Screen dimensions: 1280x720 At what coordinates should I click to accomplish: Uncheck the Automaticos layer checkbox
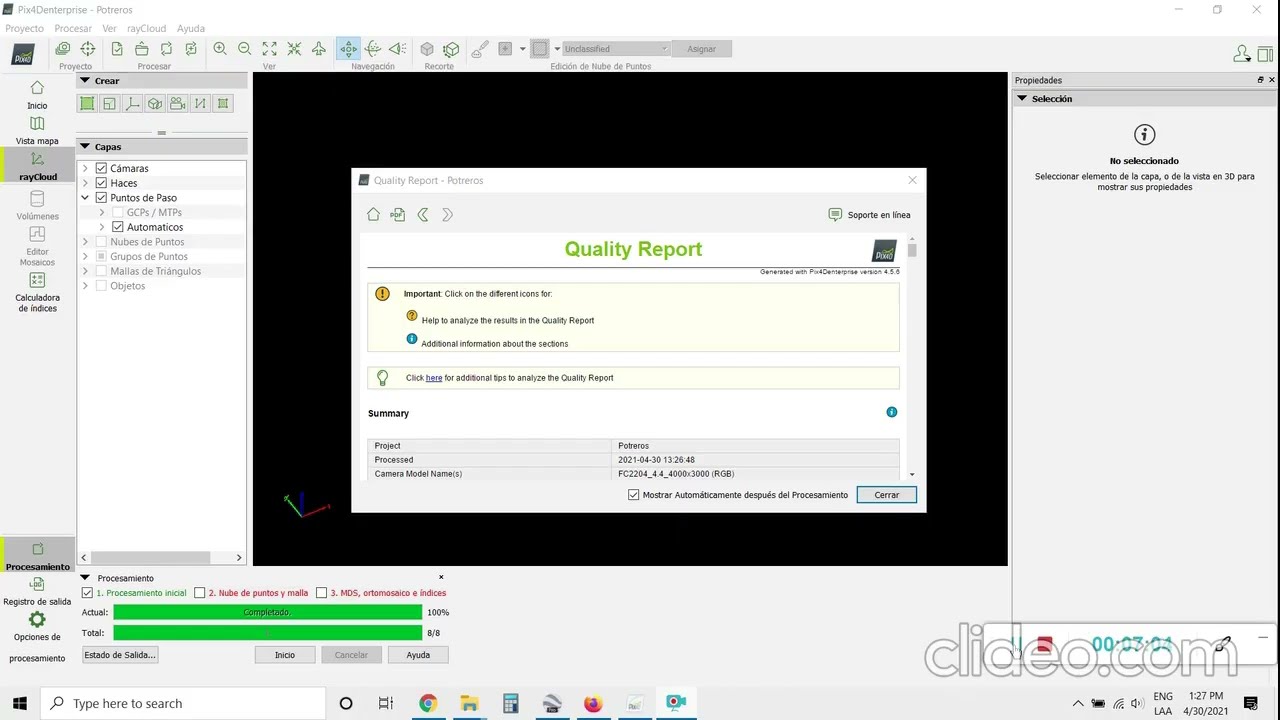click(x=118, y=227)
